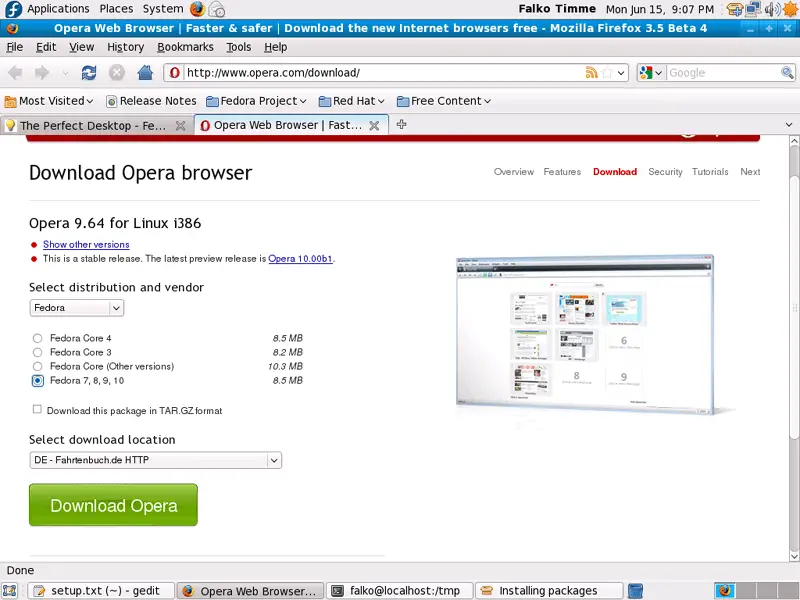Viewport: 800px width, 600px height.
Task: Open the Fedora distribution dropdown
Action: pos(77,308)
